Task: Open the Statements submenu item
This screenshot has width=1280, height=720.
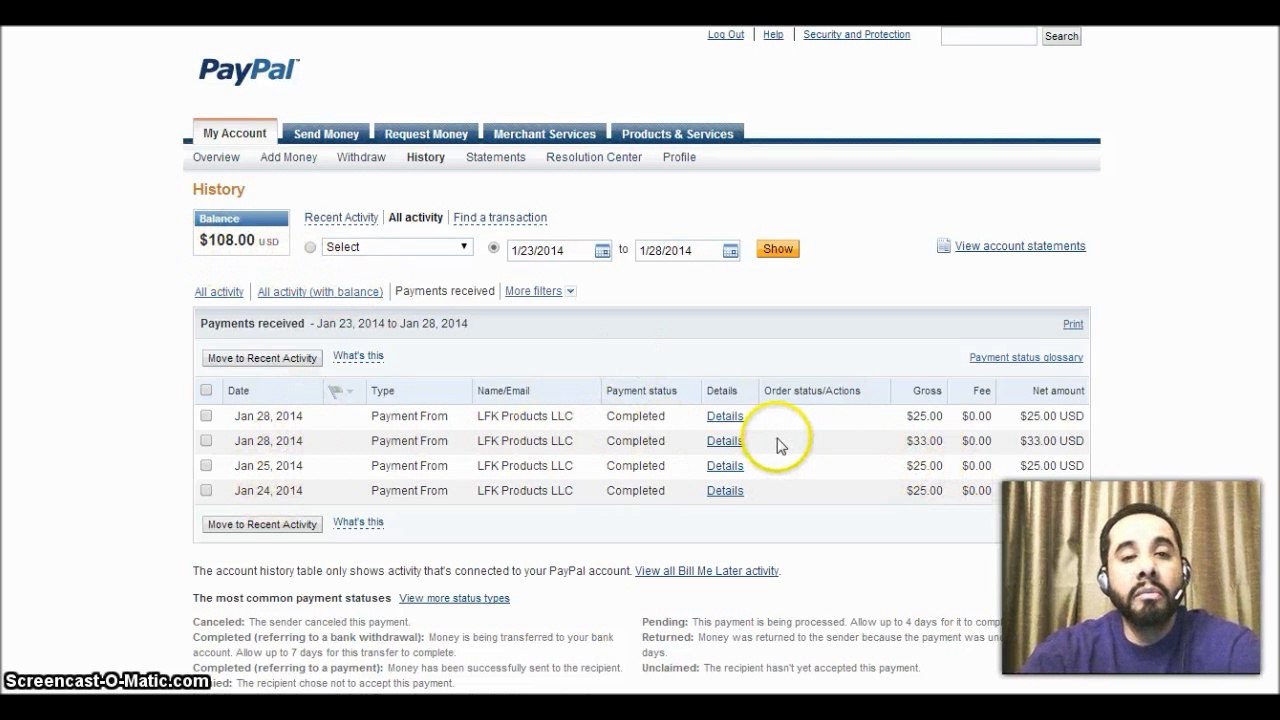Action: (495, 157)
